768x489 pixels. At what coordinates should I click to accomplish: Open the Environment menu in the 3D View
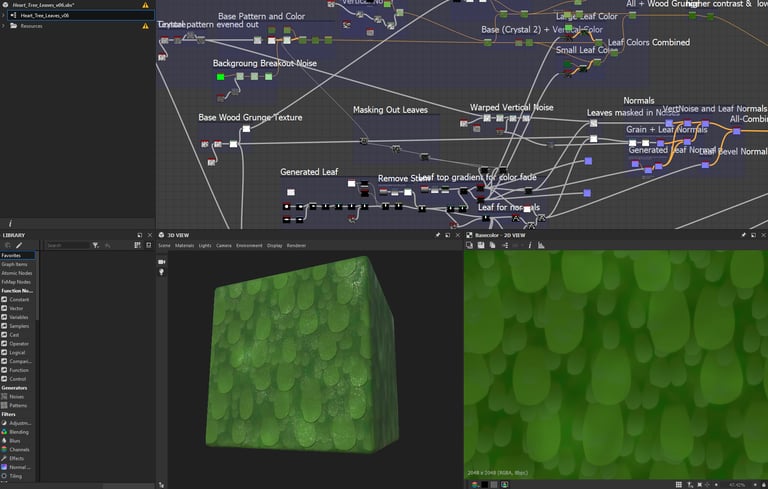point(249,245)
